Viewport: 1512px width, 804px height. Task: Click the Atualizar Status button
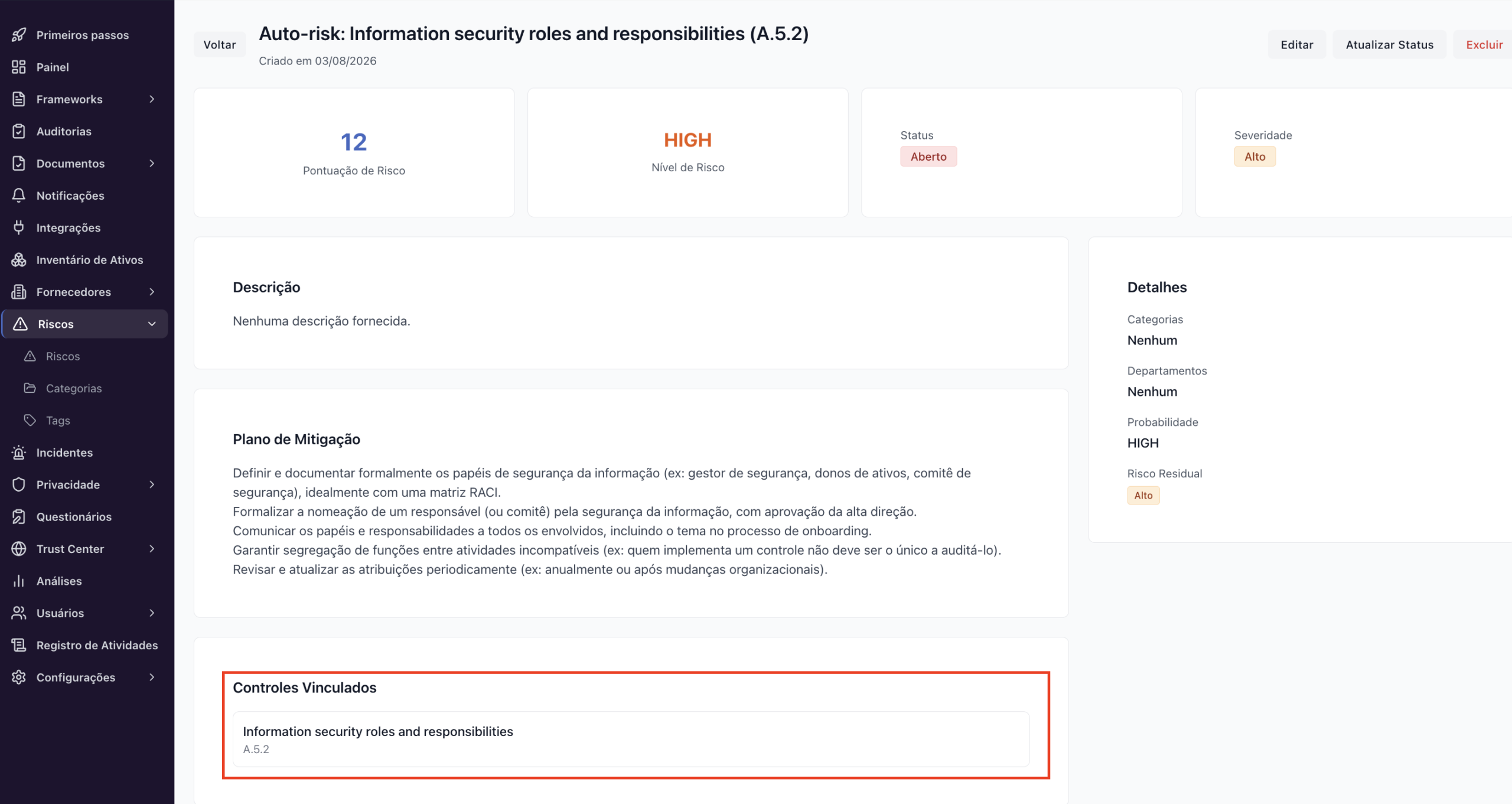tap(1390, 45)
